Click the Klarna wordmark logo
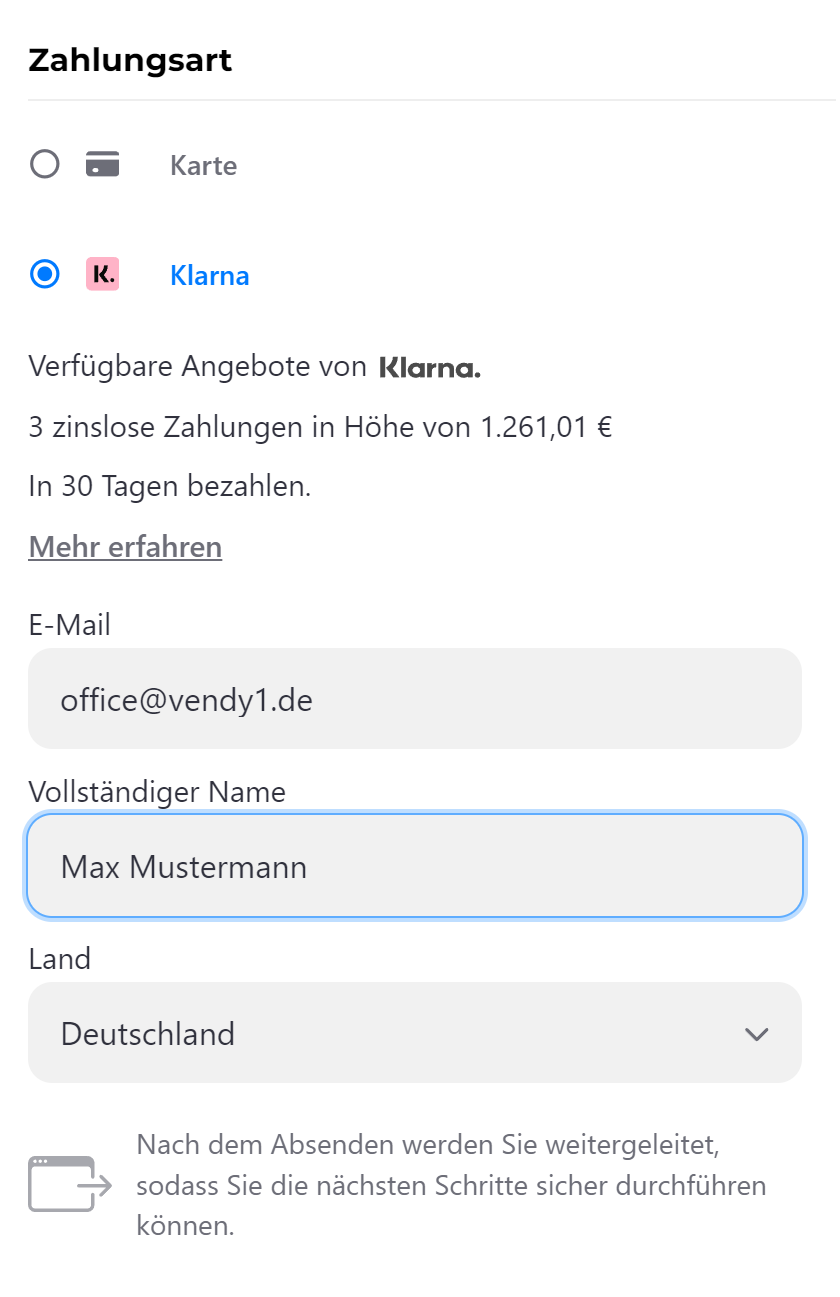 (x=430, y=368)
